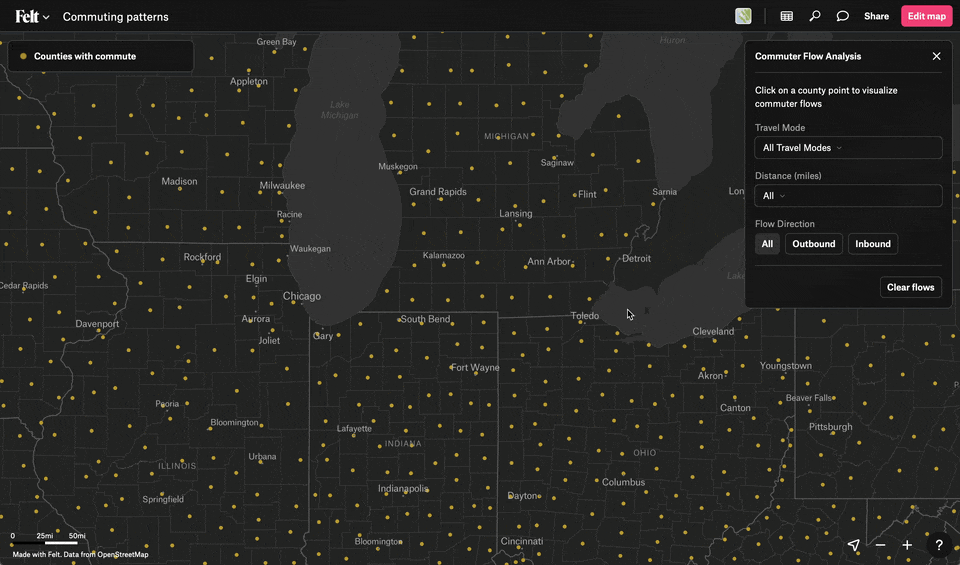Open the data table view icon

787,16
